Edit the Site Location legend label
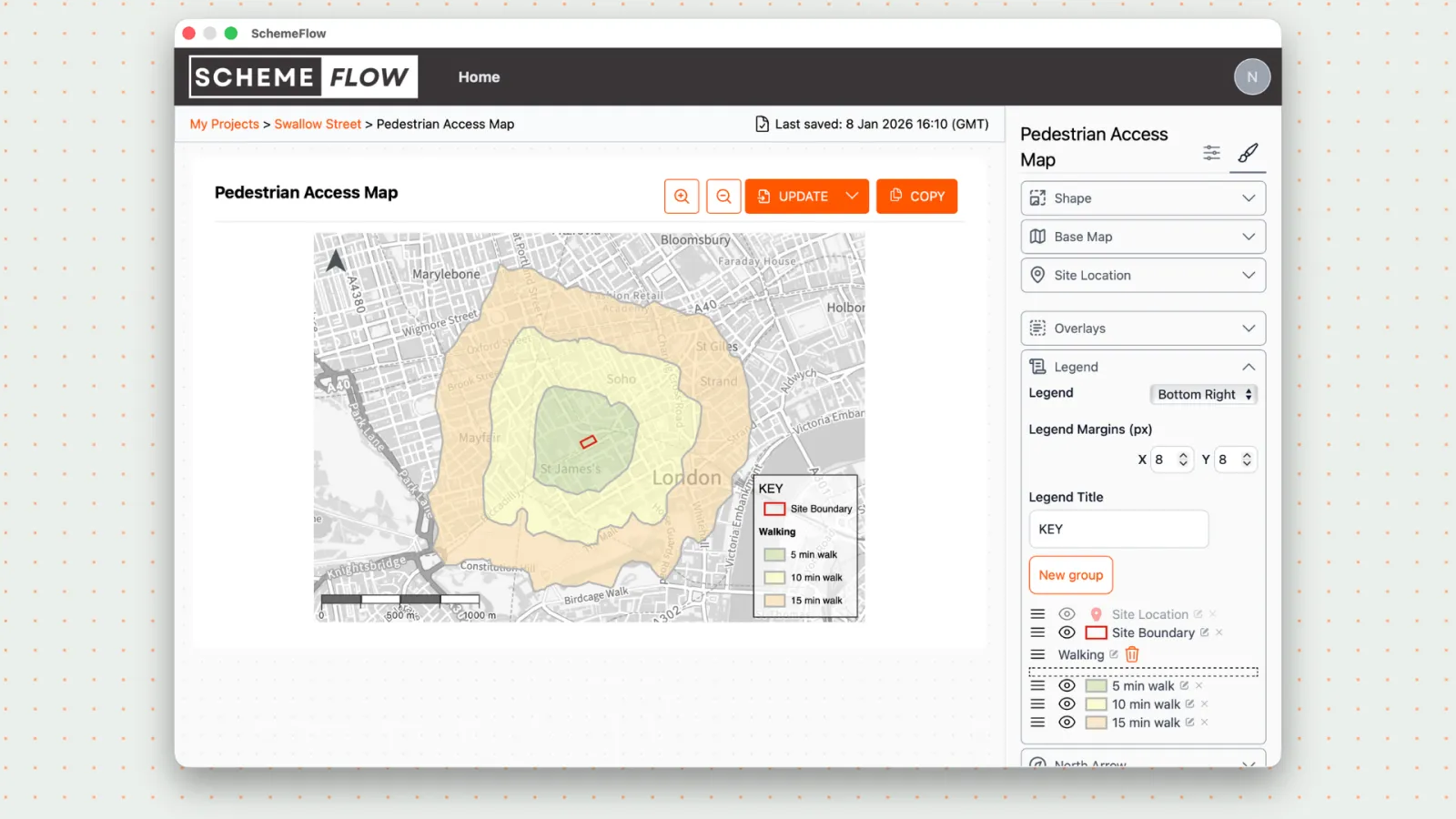Image resolution: width=1456 pixels, height=819 pixels. pos(1198,614)
